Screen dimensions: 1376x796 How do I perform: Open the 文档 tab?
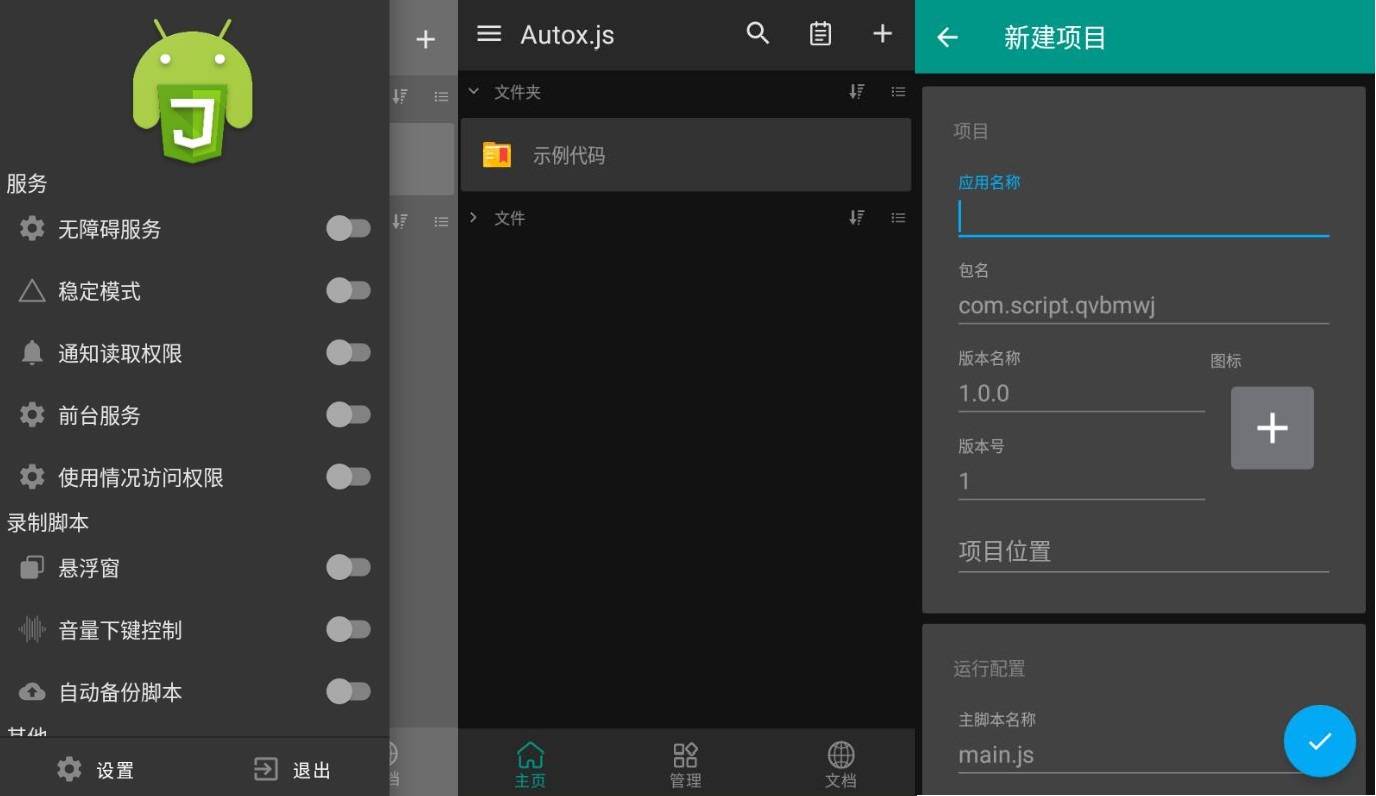point(841,765)
